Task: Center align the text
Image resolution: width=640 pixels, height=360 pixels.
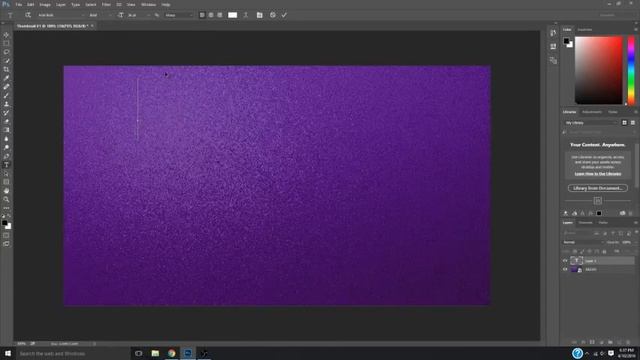Action: tap(211, 15)
